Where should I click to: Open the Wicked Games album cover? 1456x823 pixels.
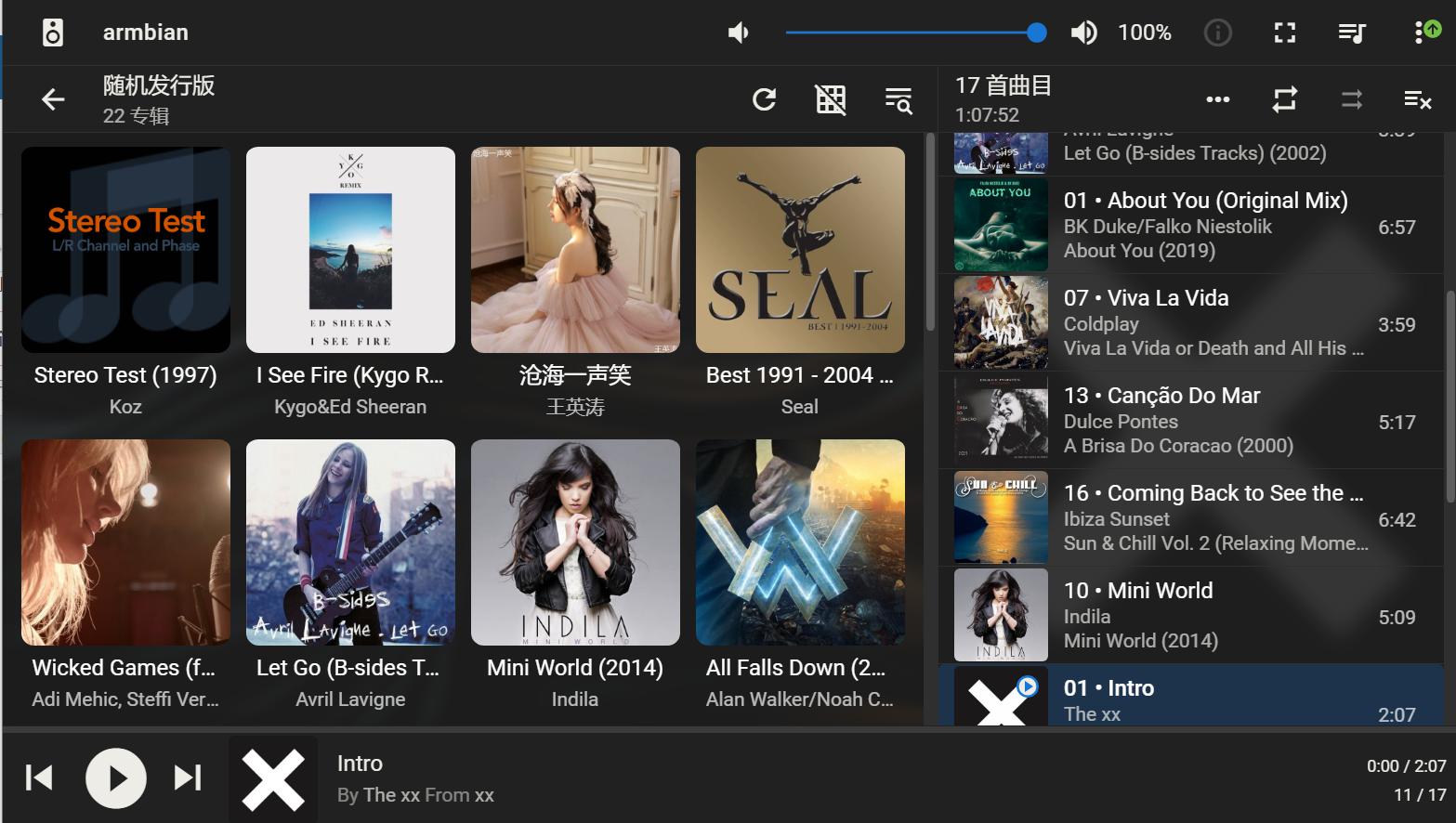pos(125,542)
